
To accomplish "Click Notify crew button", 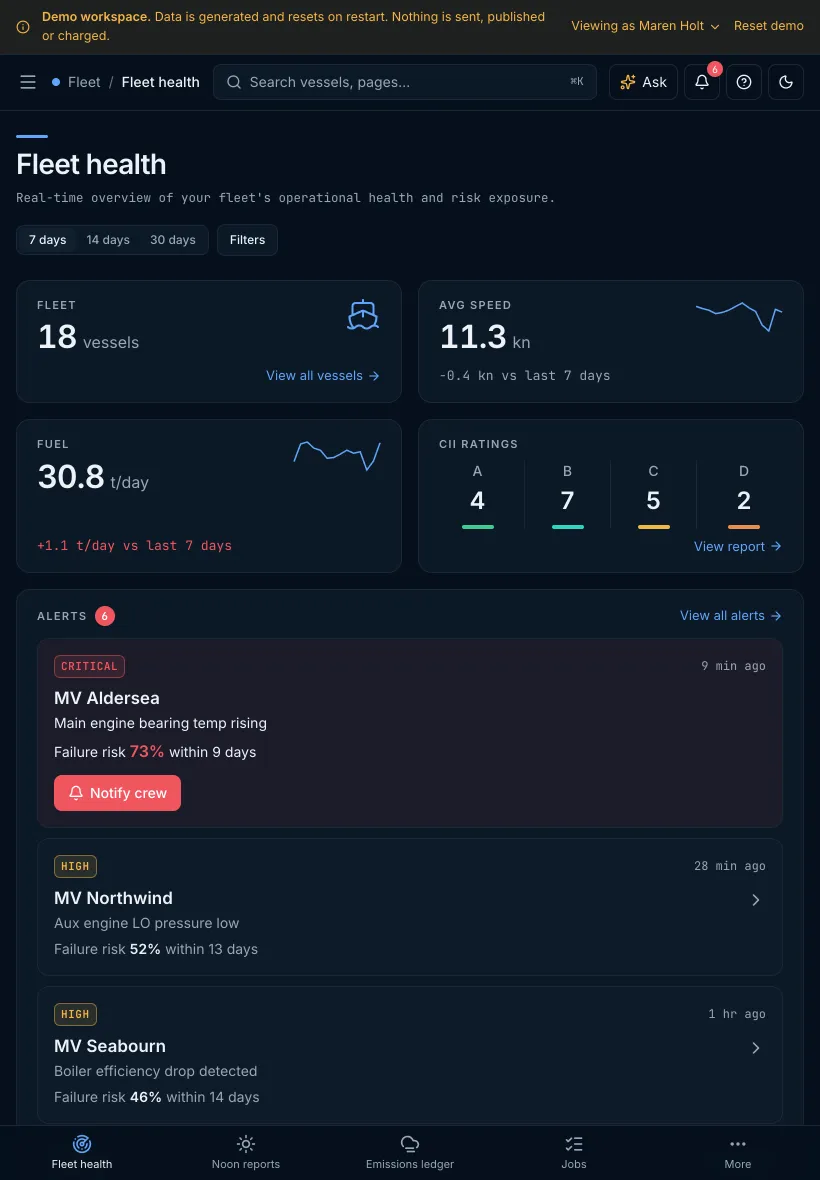I will [x=117, y=793].
